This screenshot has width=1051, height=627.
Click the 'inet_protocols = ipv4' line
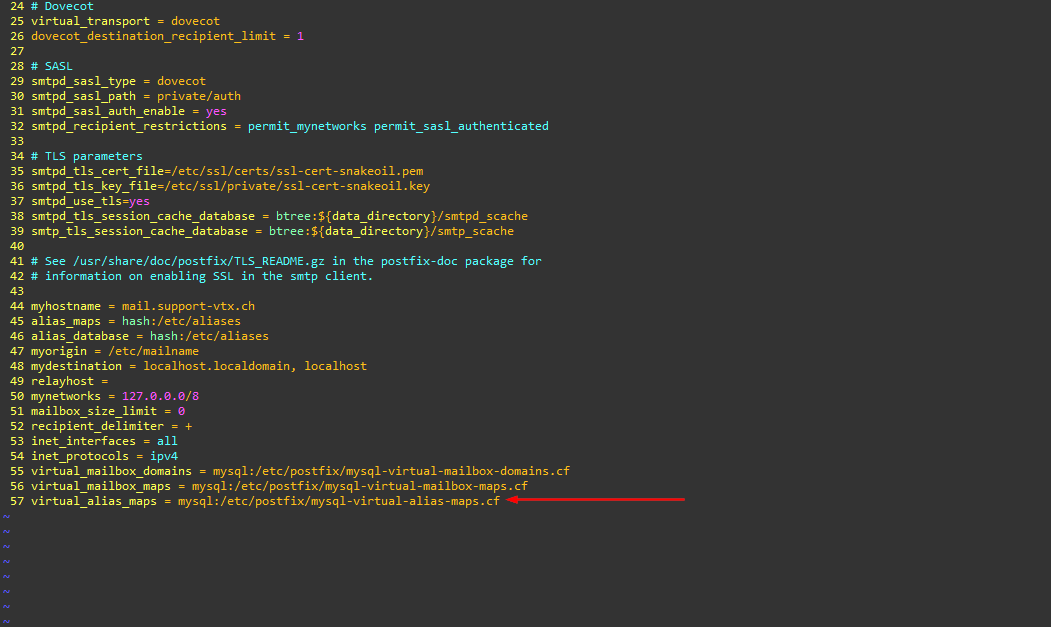click(104, 456)
